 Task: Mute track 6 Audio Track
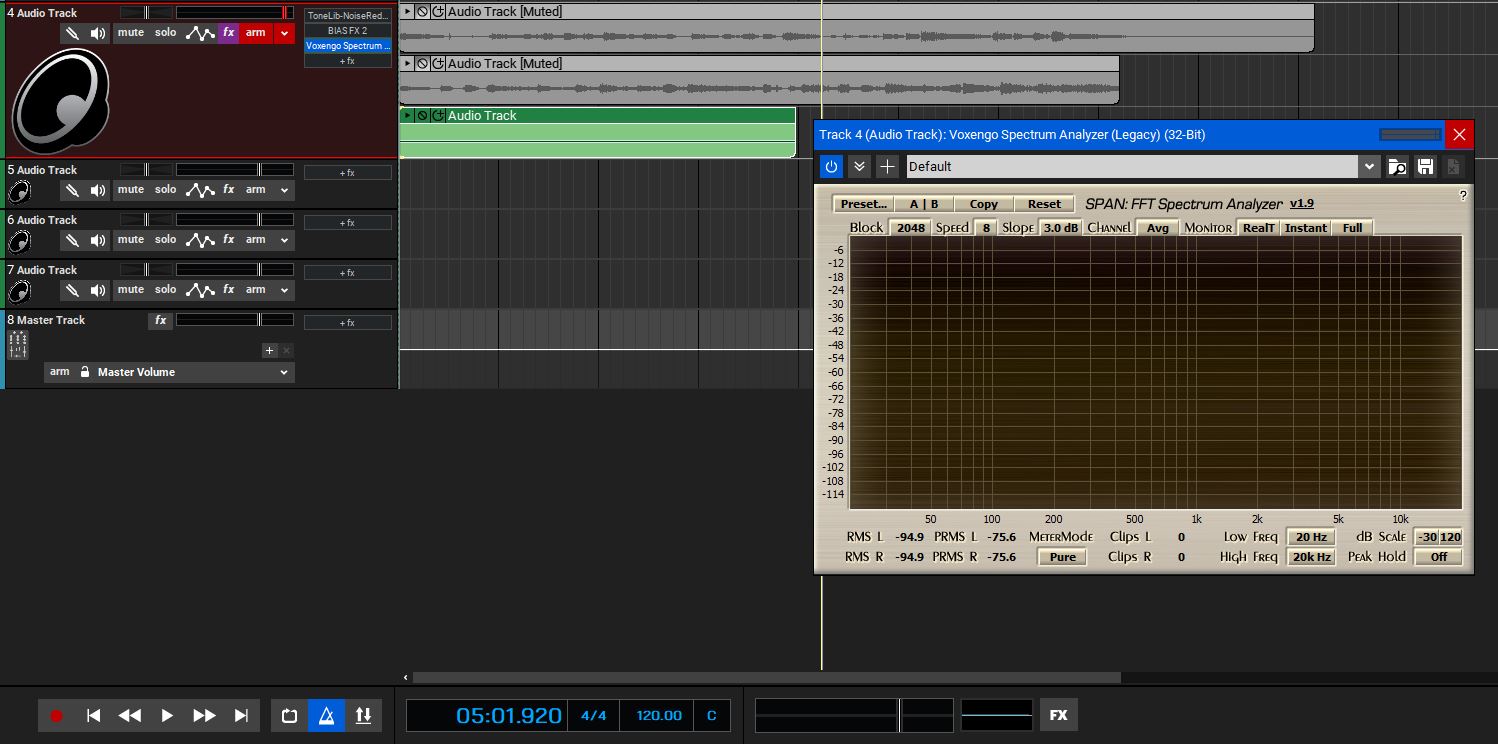tap(130, 240)
